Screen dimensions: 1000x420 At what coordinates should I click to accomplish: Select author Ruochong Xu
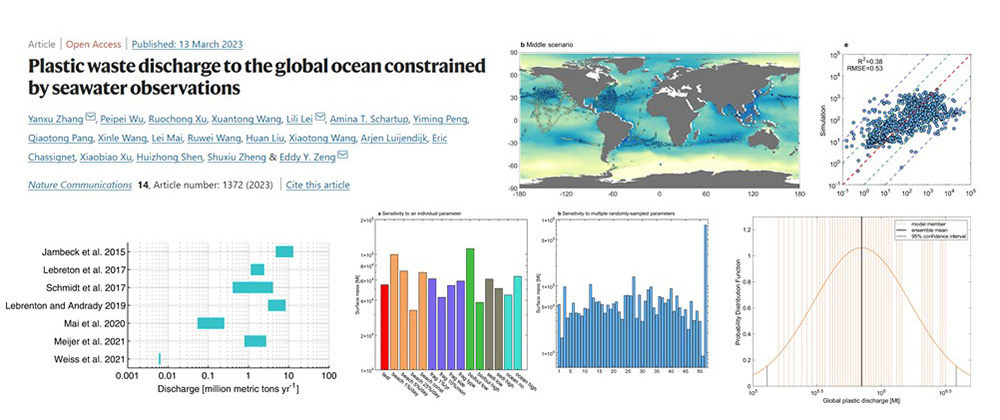point(177,118)
